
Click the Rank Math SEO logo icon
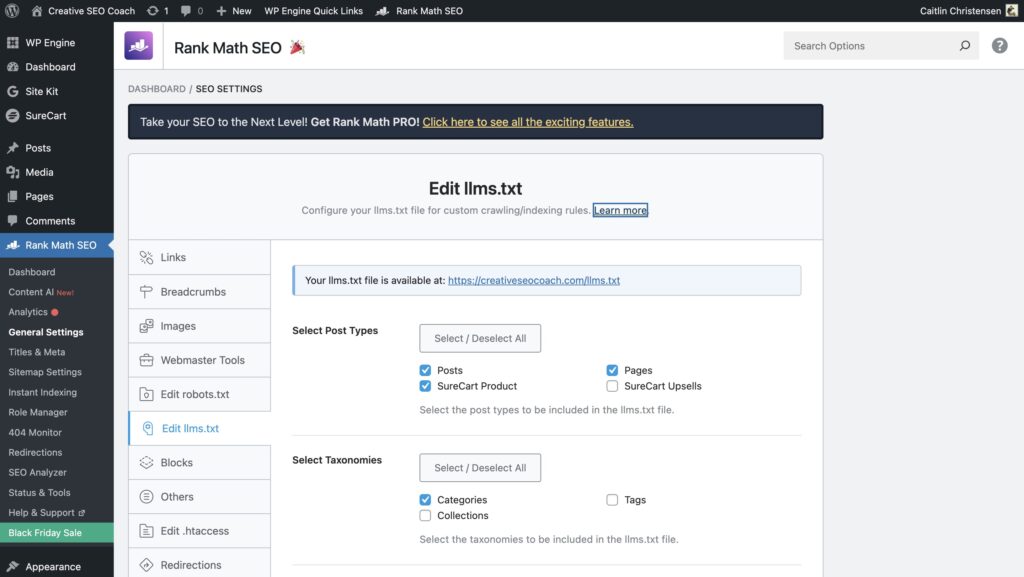click(x=139, y=46)
